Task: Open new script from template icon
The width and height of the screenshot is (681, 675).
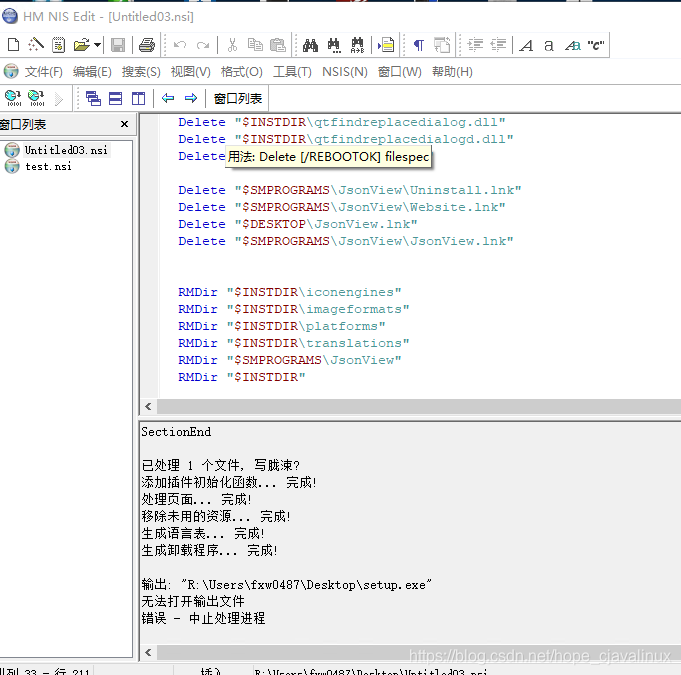Action: click(58, 45)
